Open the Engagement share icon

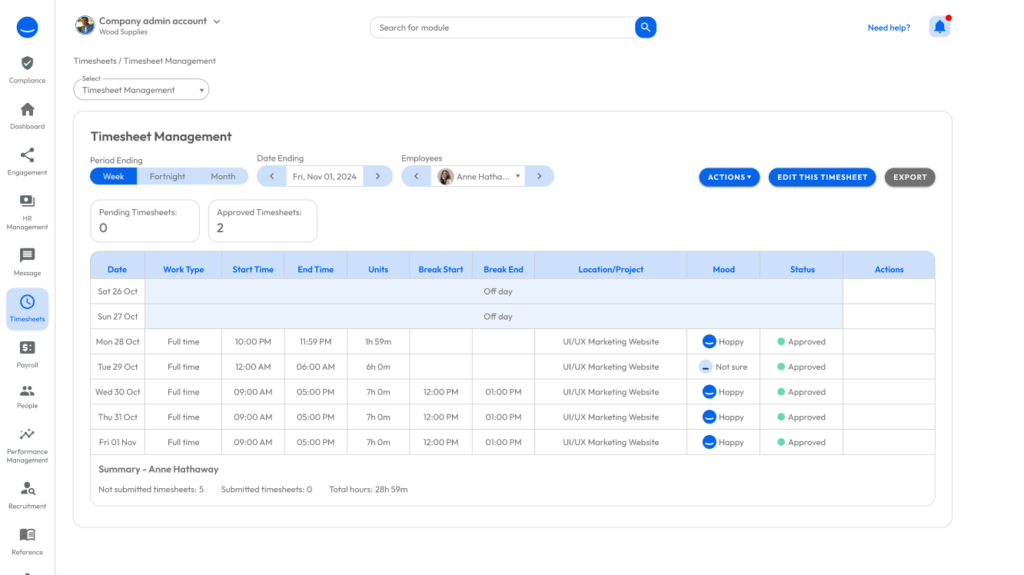pos(27,156)
